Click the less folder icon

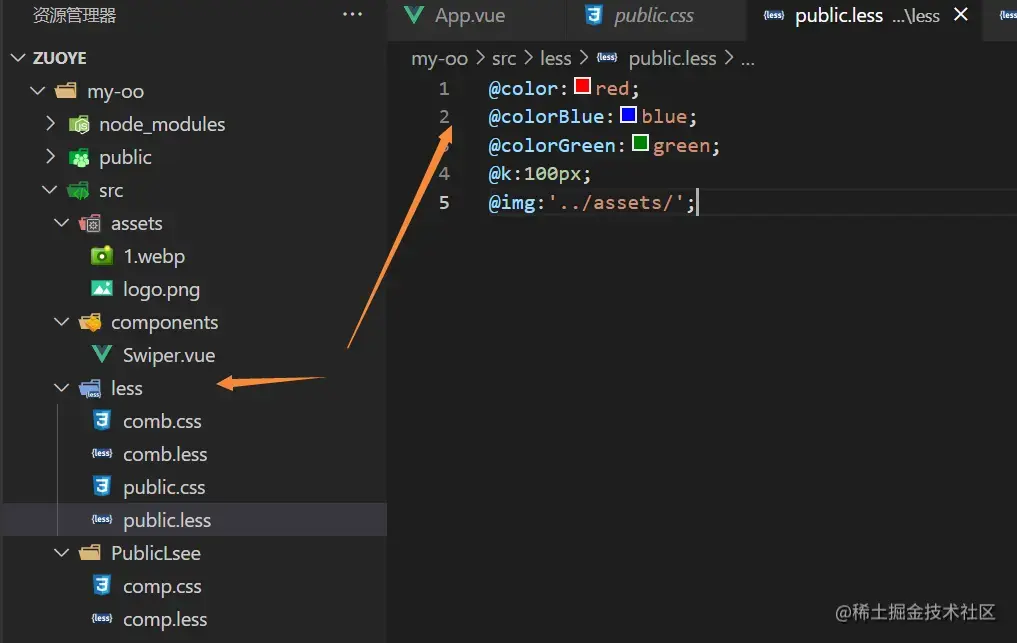pyautogui.click(x=90, y=388)
